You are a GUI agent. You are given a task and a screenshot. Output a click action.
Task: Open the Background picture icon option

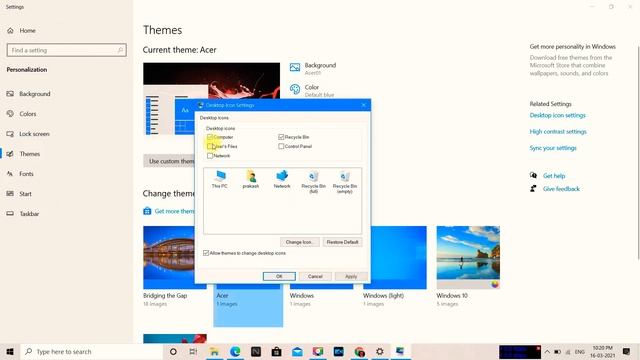295,67
